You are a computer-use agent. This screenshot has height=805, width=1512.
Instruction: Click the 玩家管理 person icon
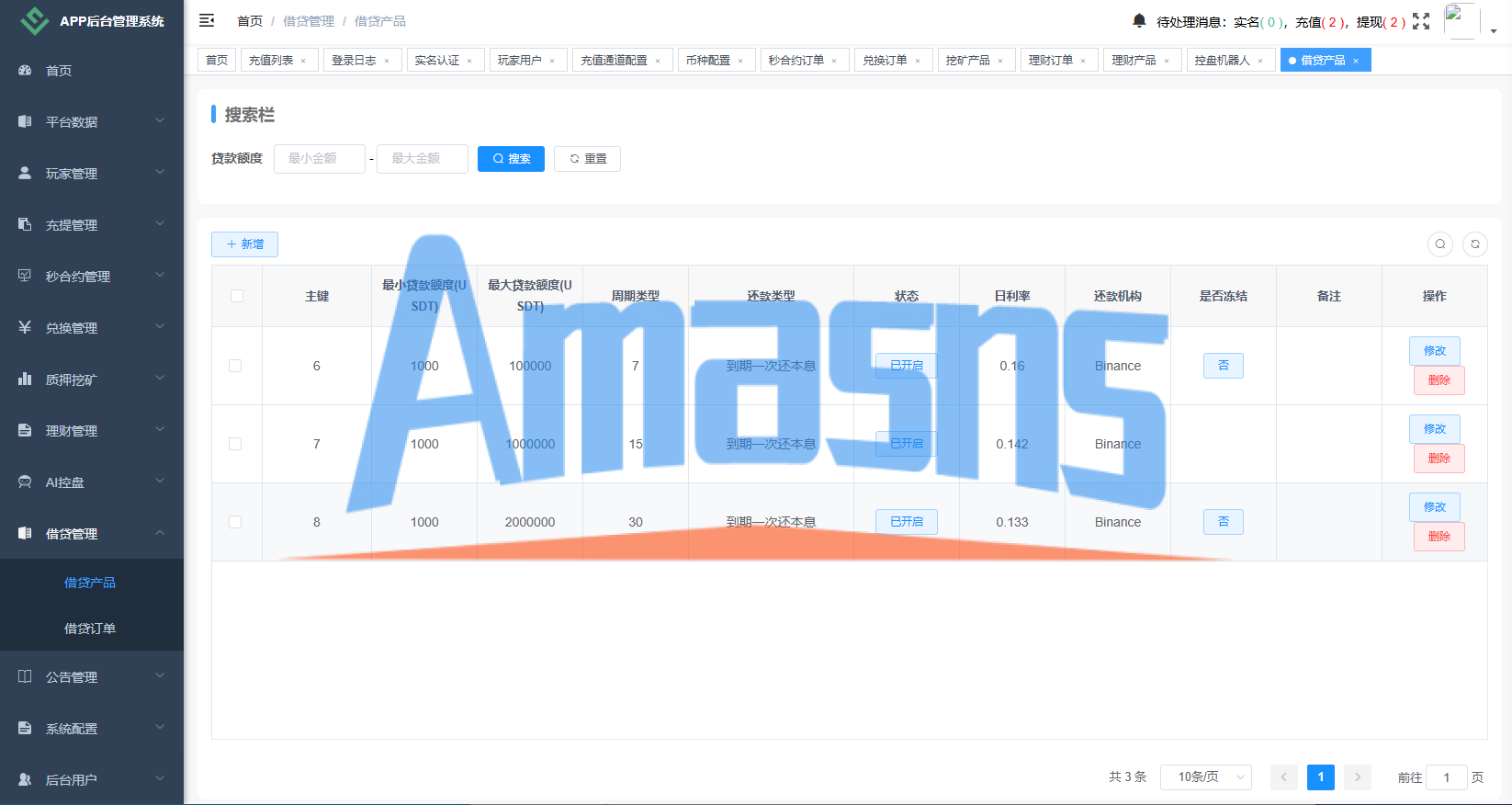pyautogui.click(x=25, y=173)
